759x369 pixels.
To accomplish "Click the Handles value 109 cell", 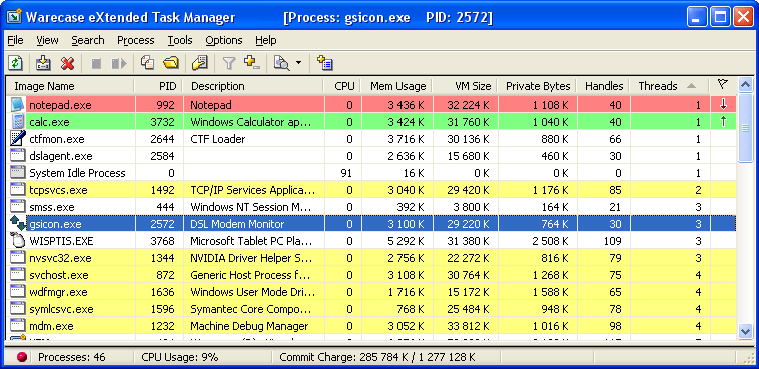I will [x=604, y=241].
